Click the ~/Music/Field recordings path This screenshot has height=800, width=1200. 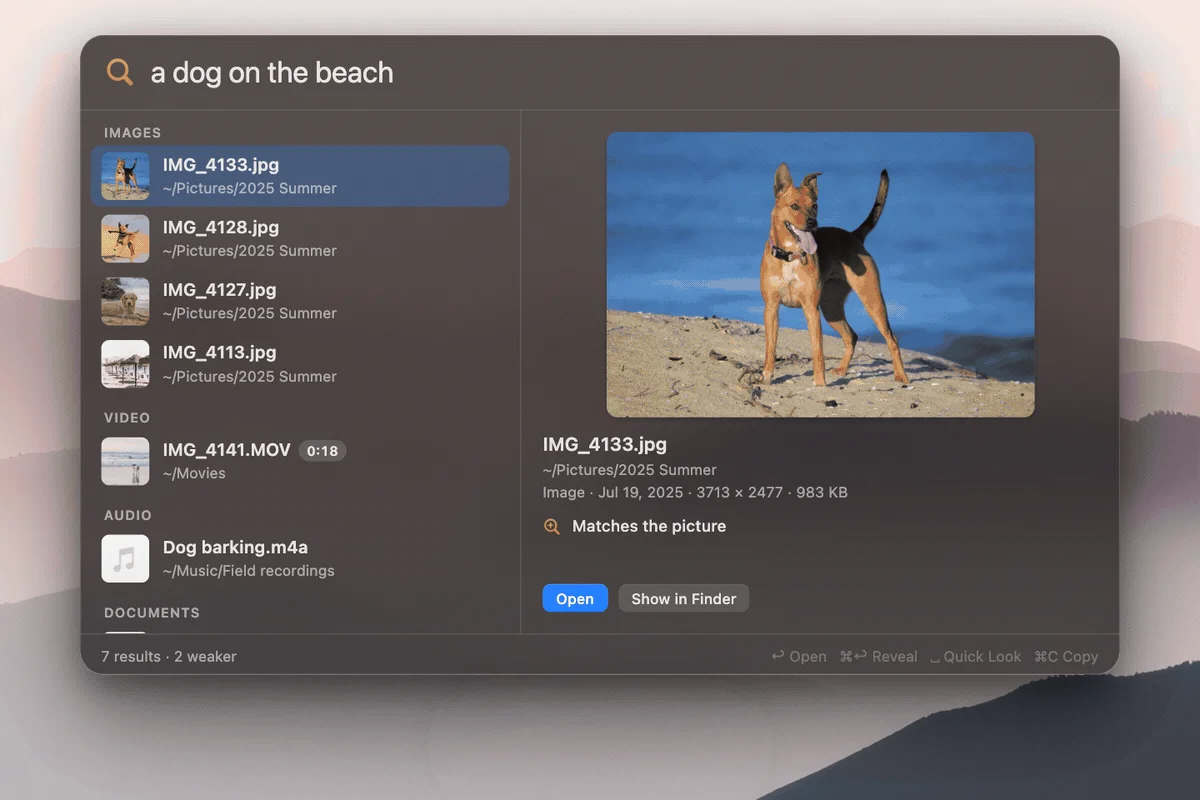tap(249, 571)
